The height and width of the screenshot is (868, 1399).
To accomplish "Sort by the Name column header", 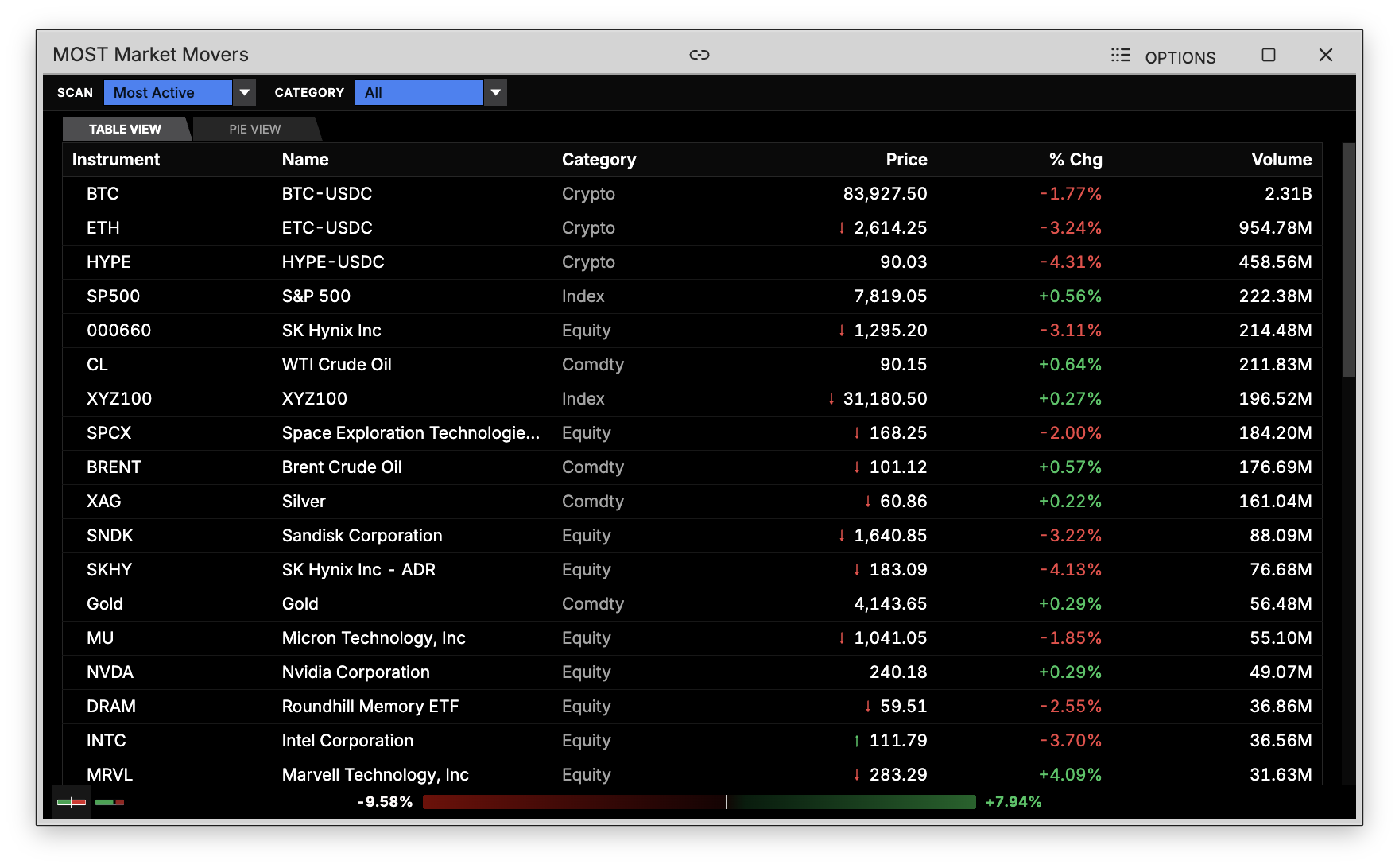I will pyautogui.click(x=305, y=160).
